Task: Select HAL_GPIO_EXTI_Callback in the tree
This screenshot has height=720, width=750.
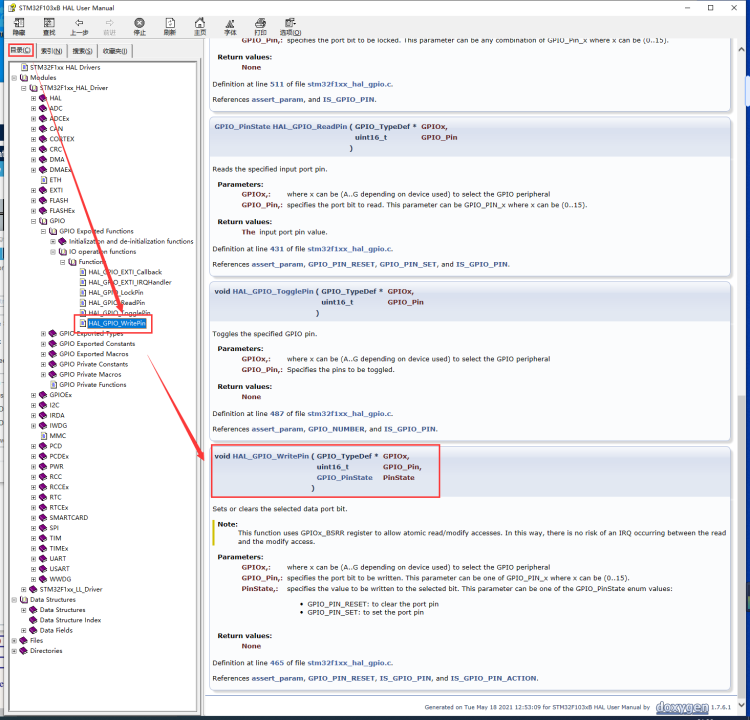Action: [x=125, y=272]
